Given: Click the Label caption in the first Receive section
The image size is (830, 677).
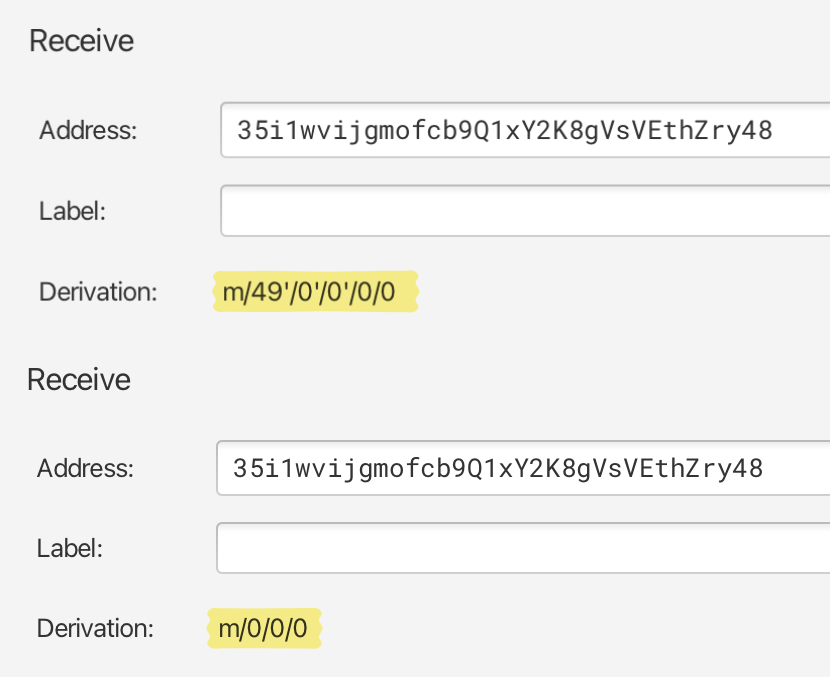Looking at the screenshot, I should [x=72, y=211].
